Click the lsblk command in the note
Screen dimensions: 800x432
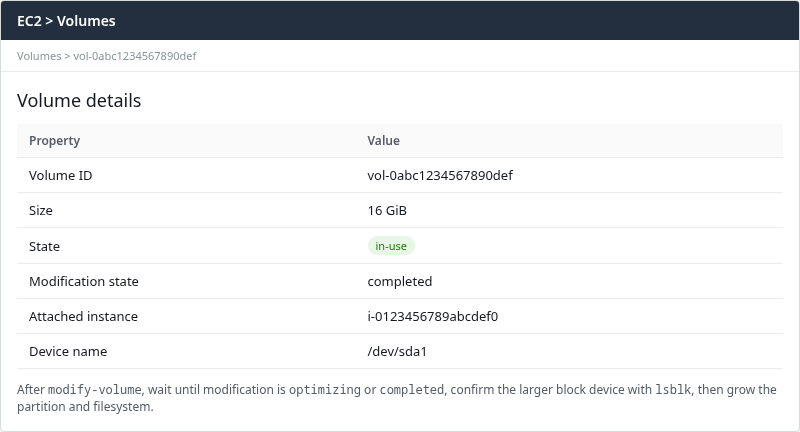[x=673, y=390]
